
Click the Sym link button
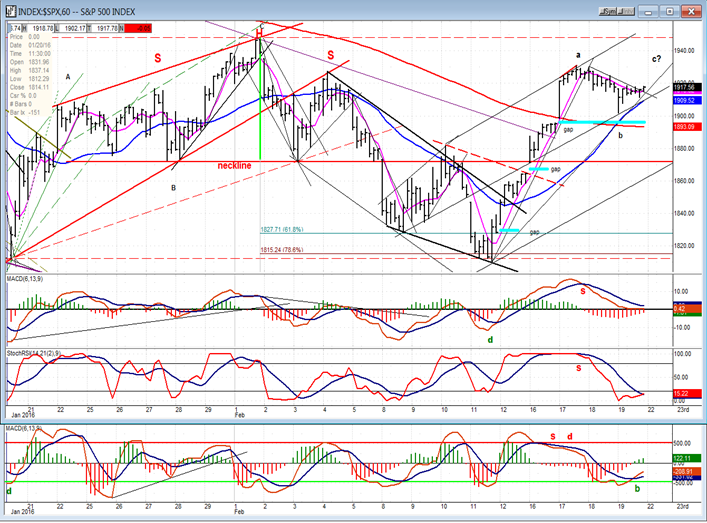(x=609, y=12)
